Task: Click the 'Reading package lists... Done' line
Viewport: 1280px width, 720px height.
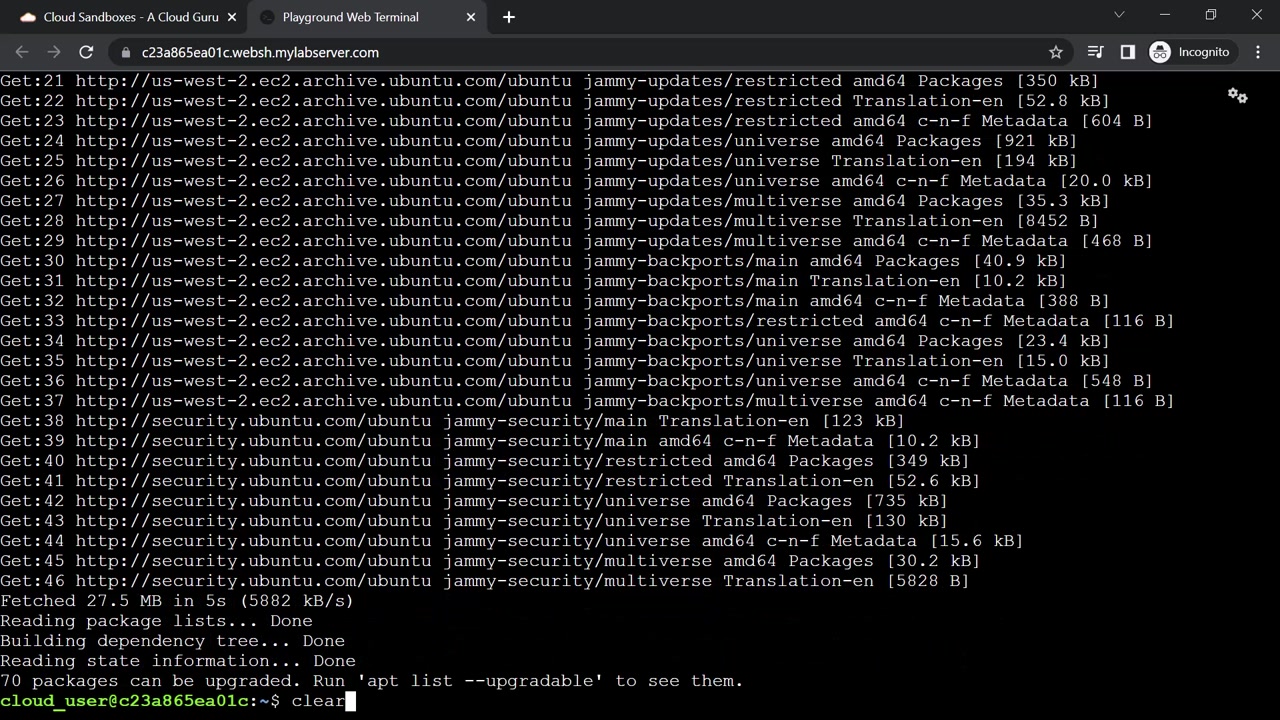Action: (x=156, y=621)
